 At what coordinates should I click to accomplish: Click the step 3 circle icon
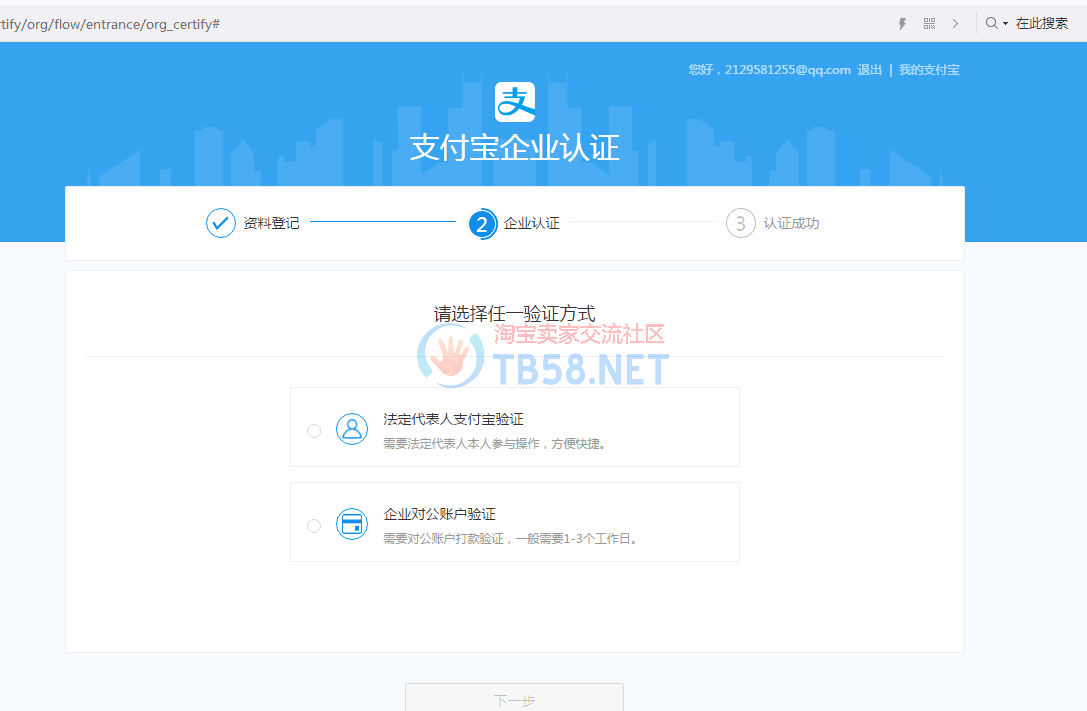tap(740, 223)
